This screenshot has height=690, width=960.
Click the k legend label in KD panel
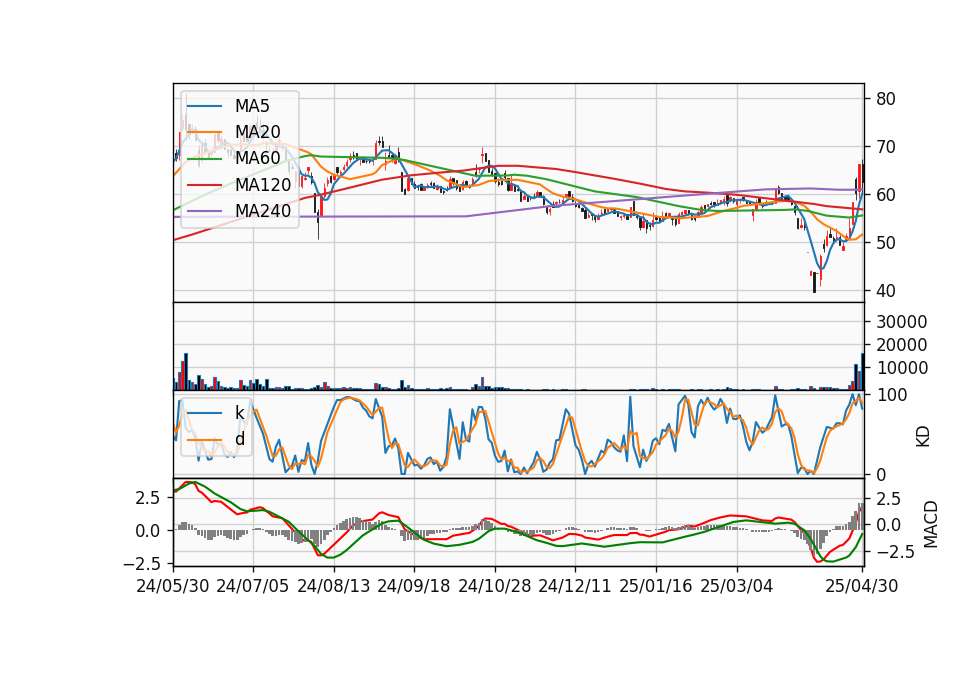click(239, 413)
